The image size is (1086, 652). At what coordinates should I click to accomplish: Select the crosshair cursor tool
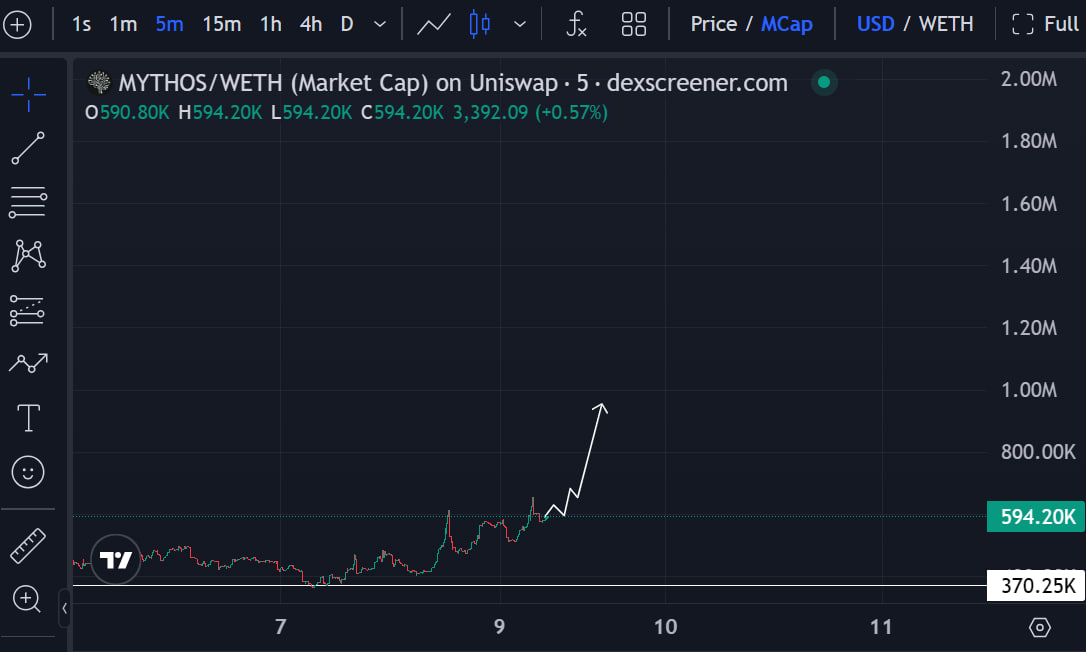tap(28, 94)
